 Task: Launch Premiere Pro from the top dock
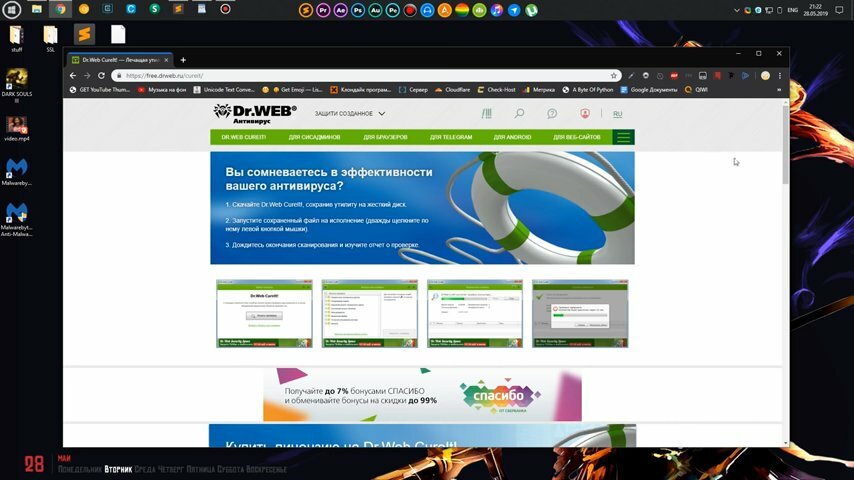pyautogui.click(x=323, y=10)
